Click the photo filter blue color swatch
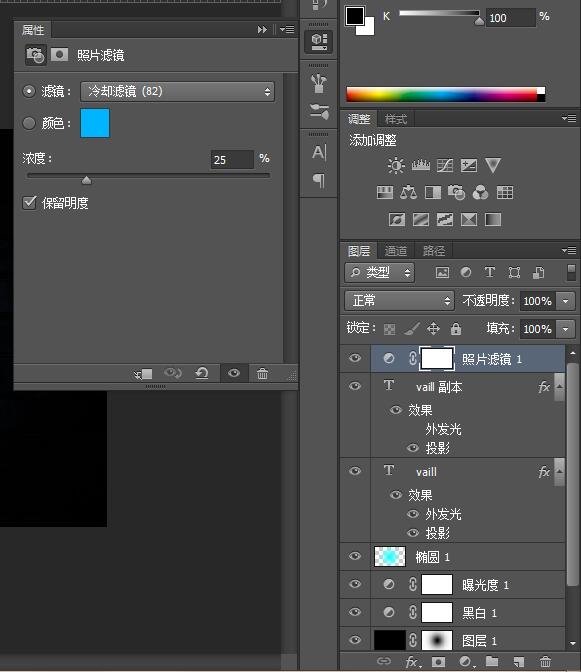 95,123
